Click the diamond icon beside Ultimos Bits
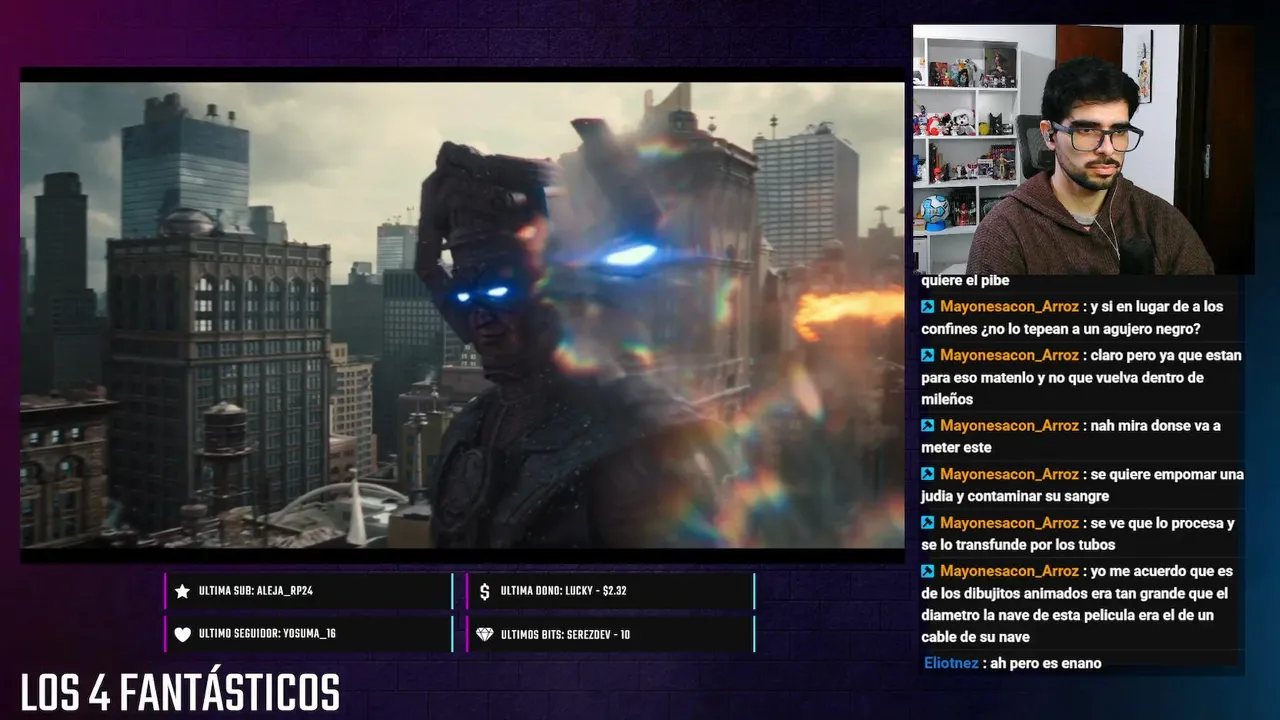 pos(485,634)
